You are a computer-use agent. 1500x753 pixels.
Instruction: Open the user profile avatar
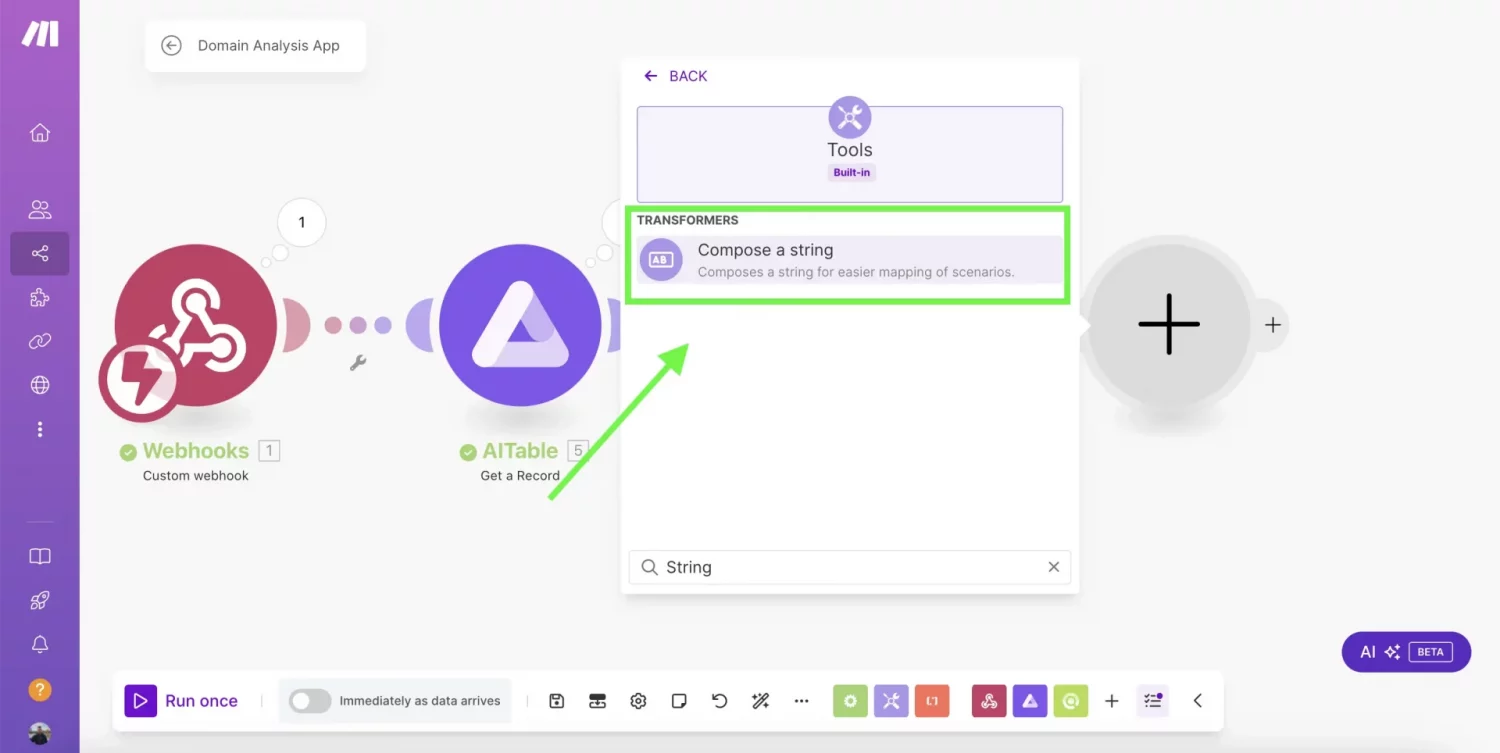(40, 733)
